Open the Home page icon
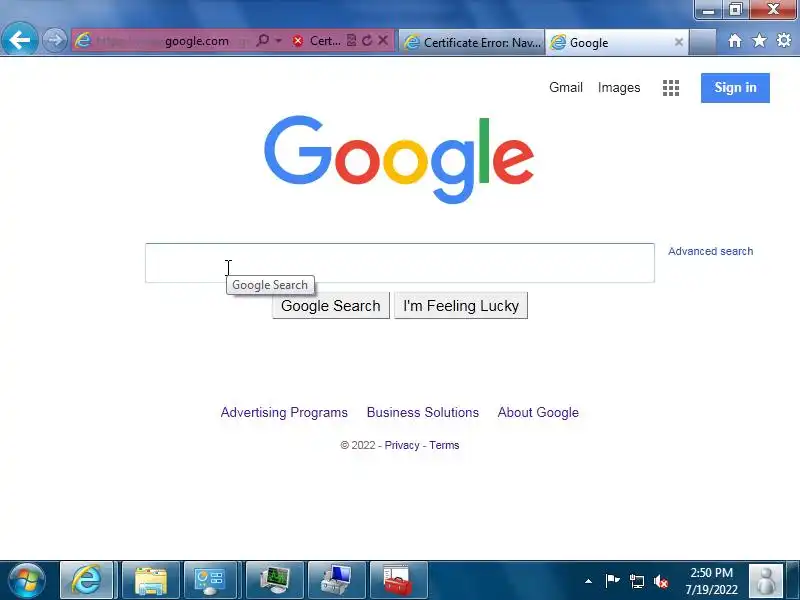The width and height of the screenshot is (800, 600). click(x=735, y=41)
